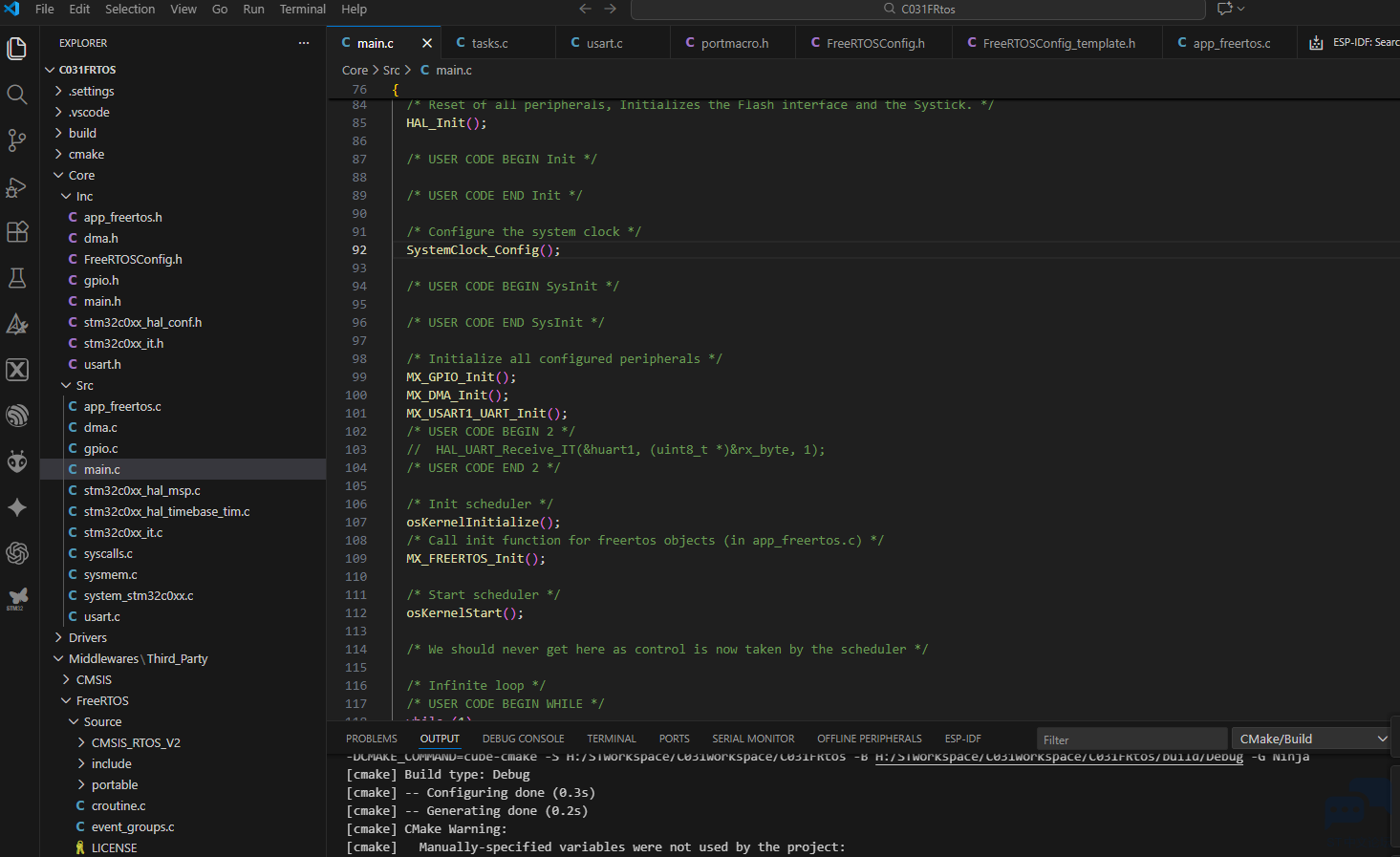Close the main.c editor tab
Image resolution: width=1400 pixels, height=857 pixels.
tap(427, 42)
